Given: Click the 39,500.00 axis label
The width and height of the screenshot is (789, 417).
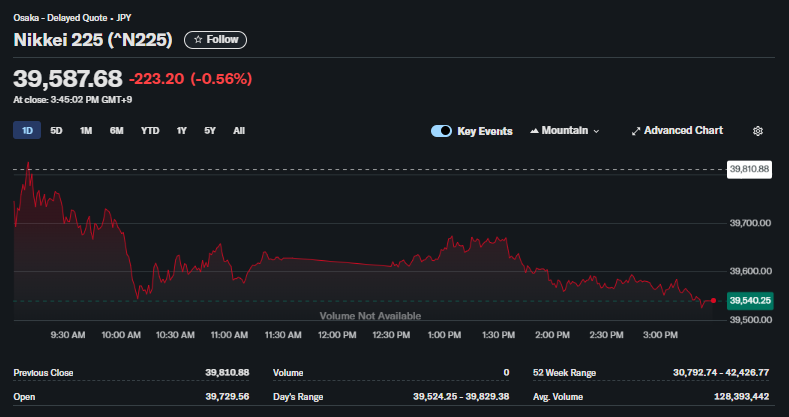Looking at the screenshot, I should tap(750, 320).
